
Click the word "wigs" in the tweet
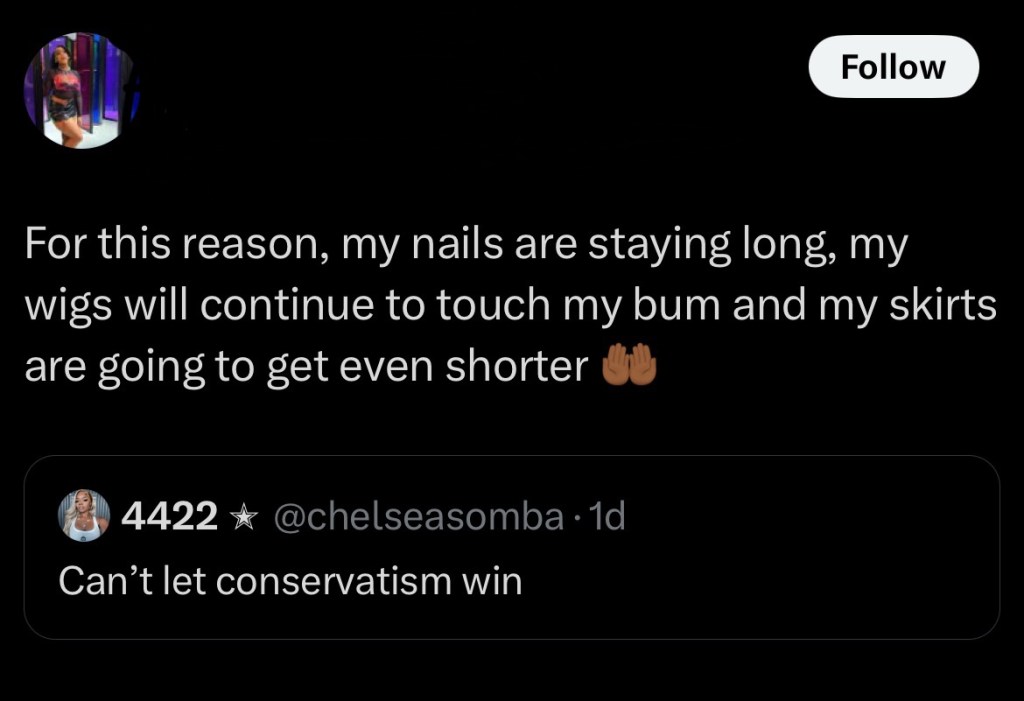coord(61,307)
